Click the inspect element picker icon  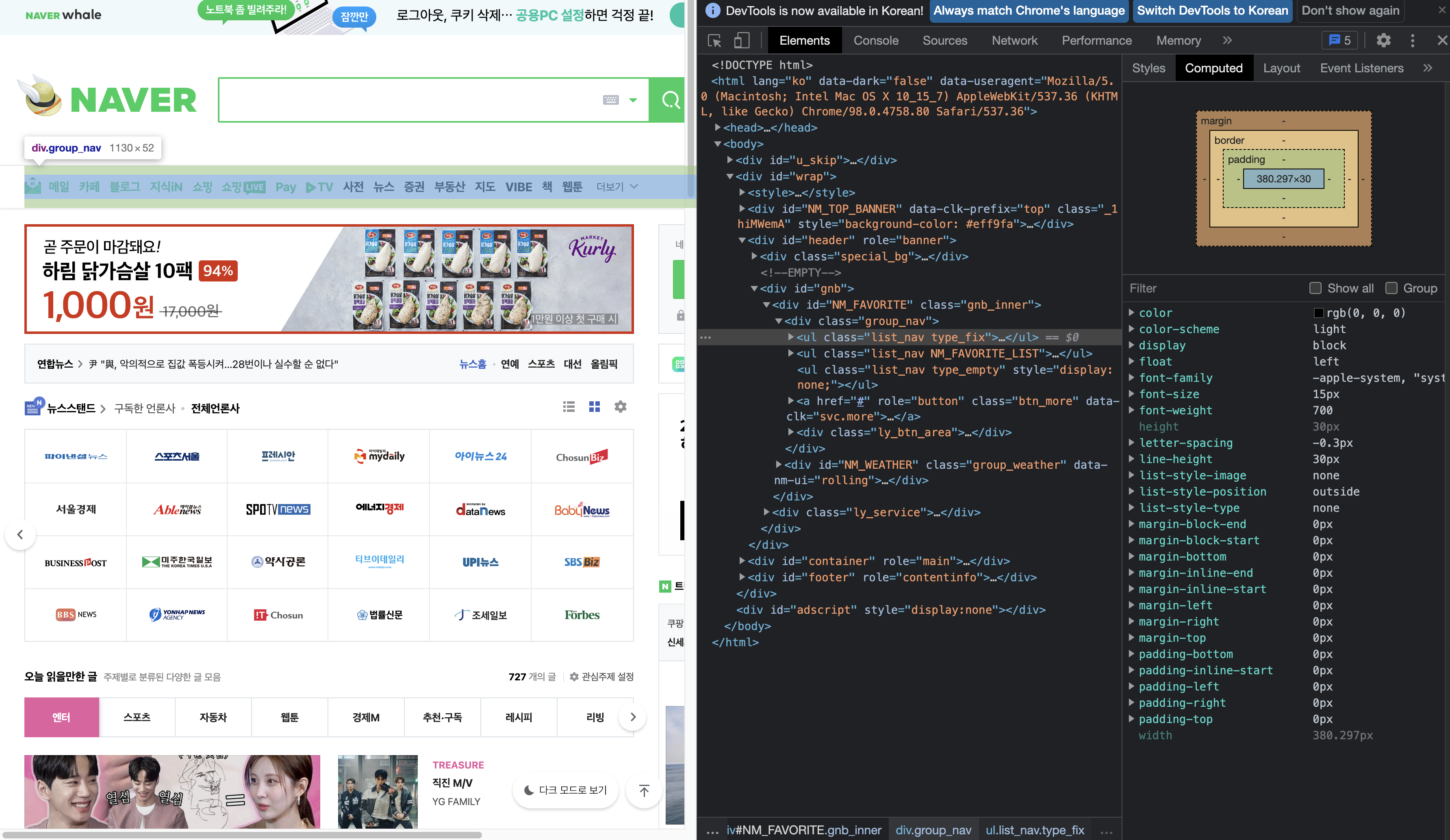coord(715,41)
